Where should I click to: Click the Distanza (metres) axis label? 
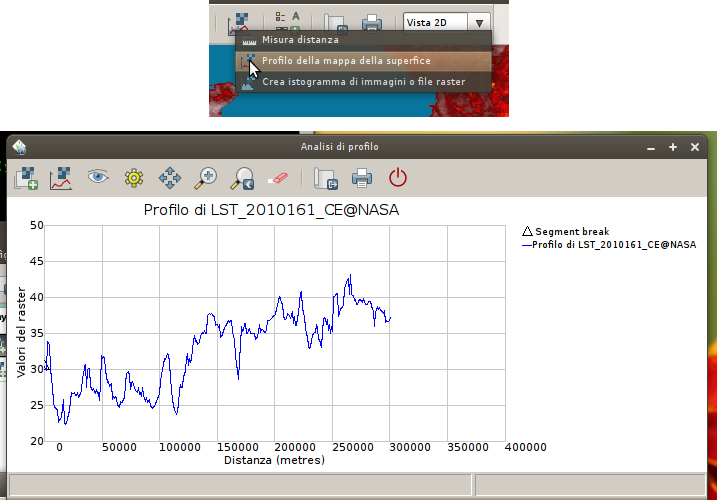pos(274,460)
